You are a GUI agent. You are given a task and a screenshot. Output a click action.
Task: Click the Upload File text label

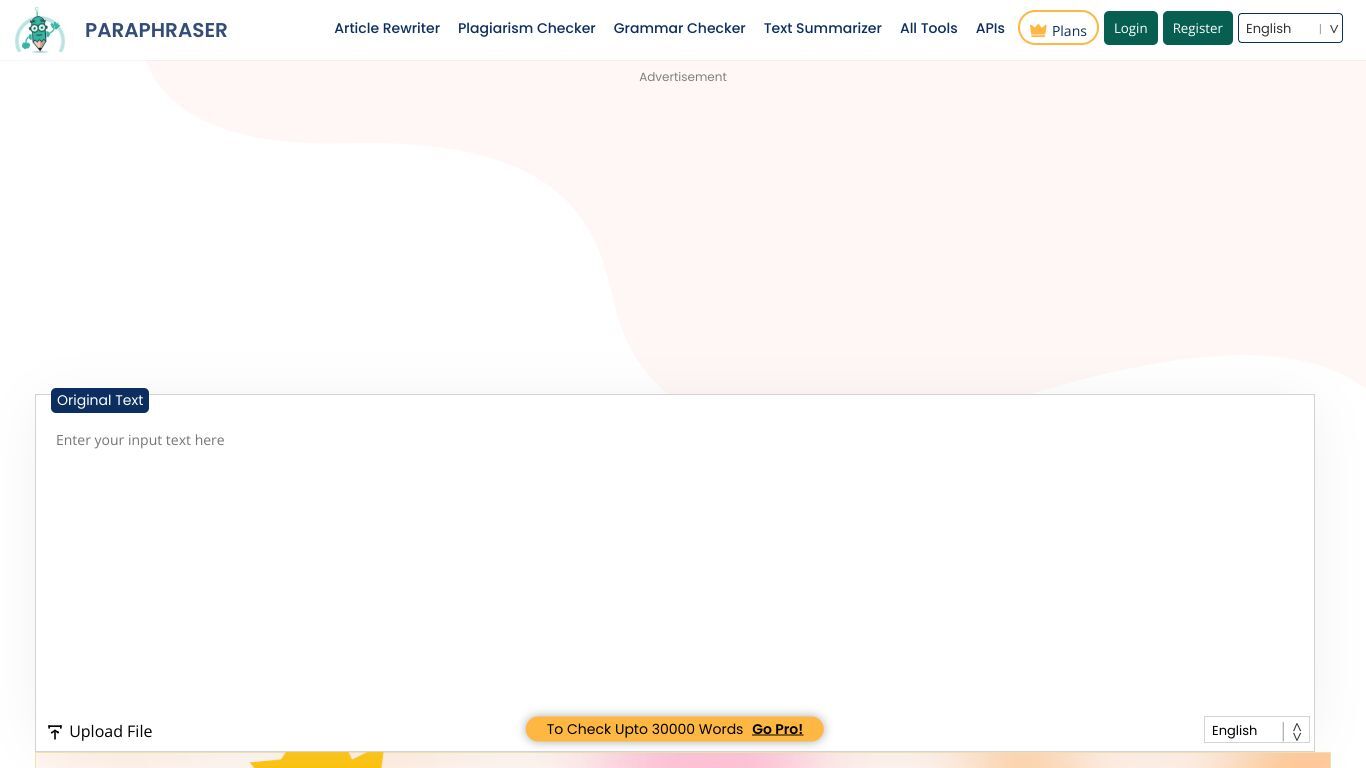click(111, 731)
